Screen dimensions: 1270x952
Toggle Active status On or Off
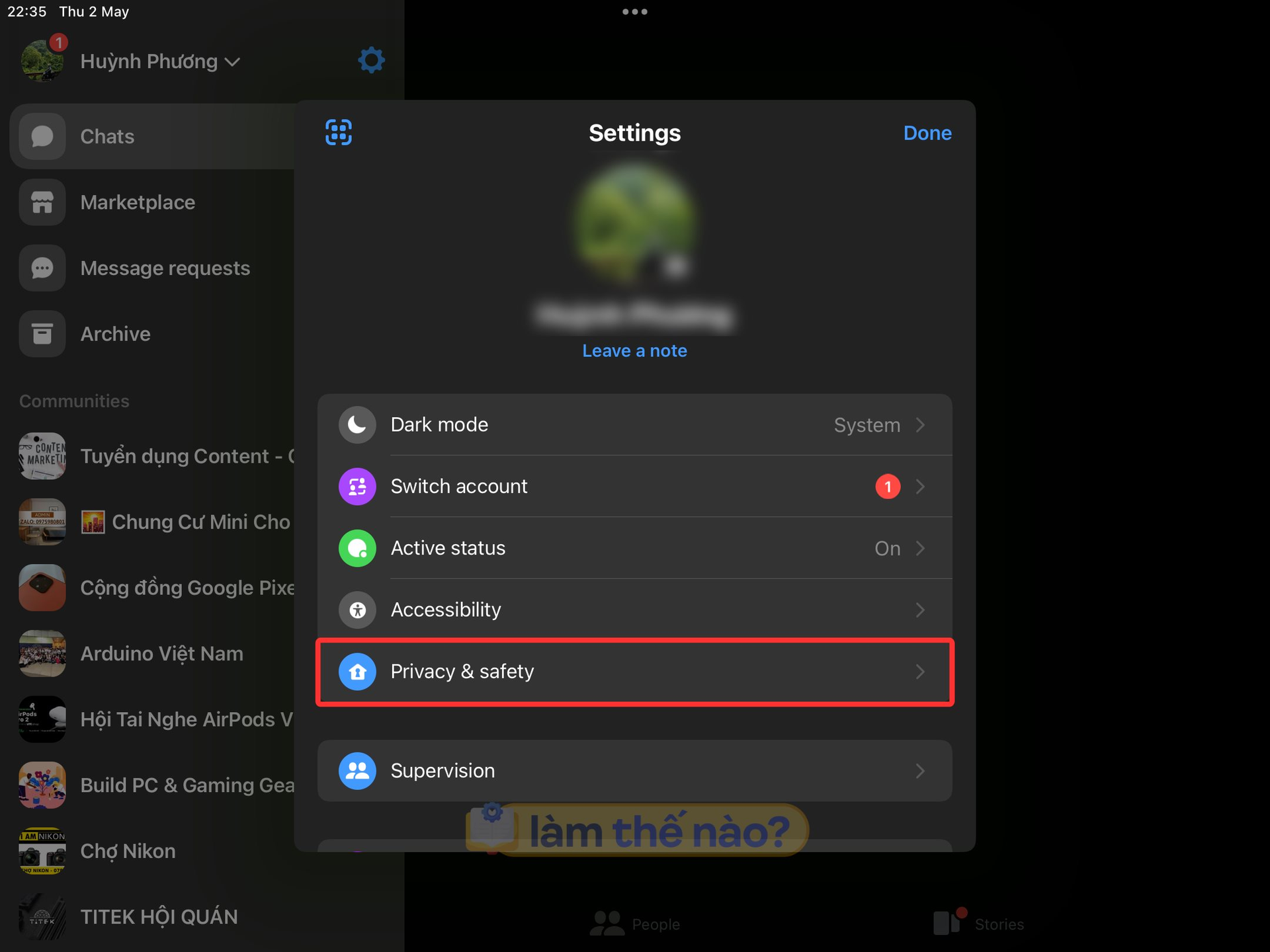[x=635, y=548]
